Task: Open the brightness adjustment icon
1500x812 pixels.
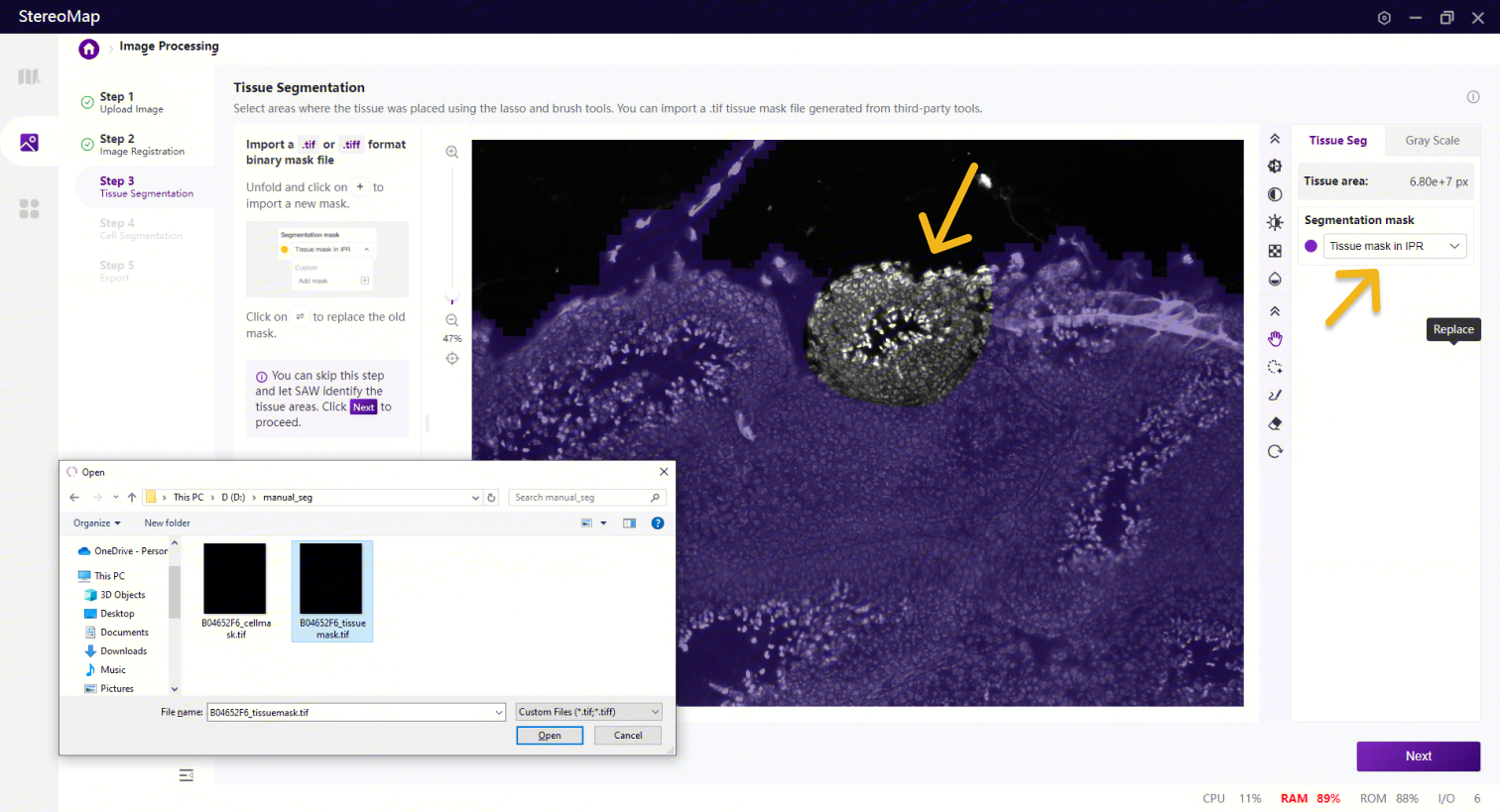Action: tap(1275, 222)
